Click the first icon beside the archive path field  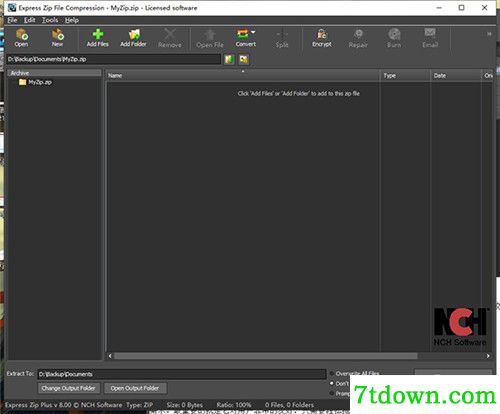coord(229,59)
